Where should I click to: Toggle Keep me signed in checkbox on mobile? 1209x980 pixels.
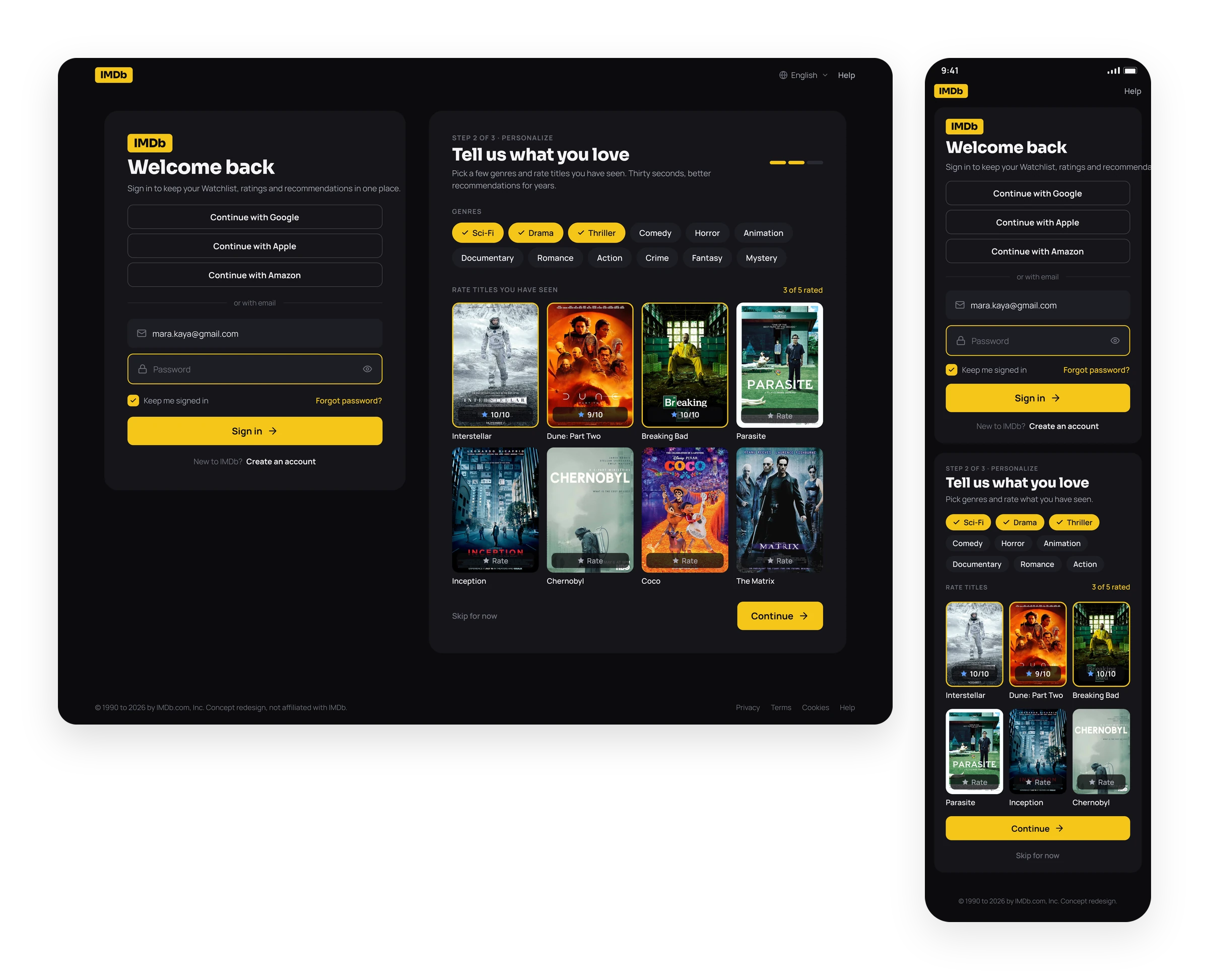click(x=951, y=370)
